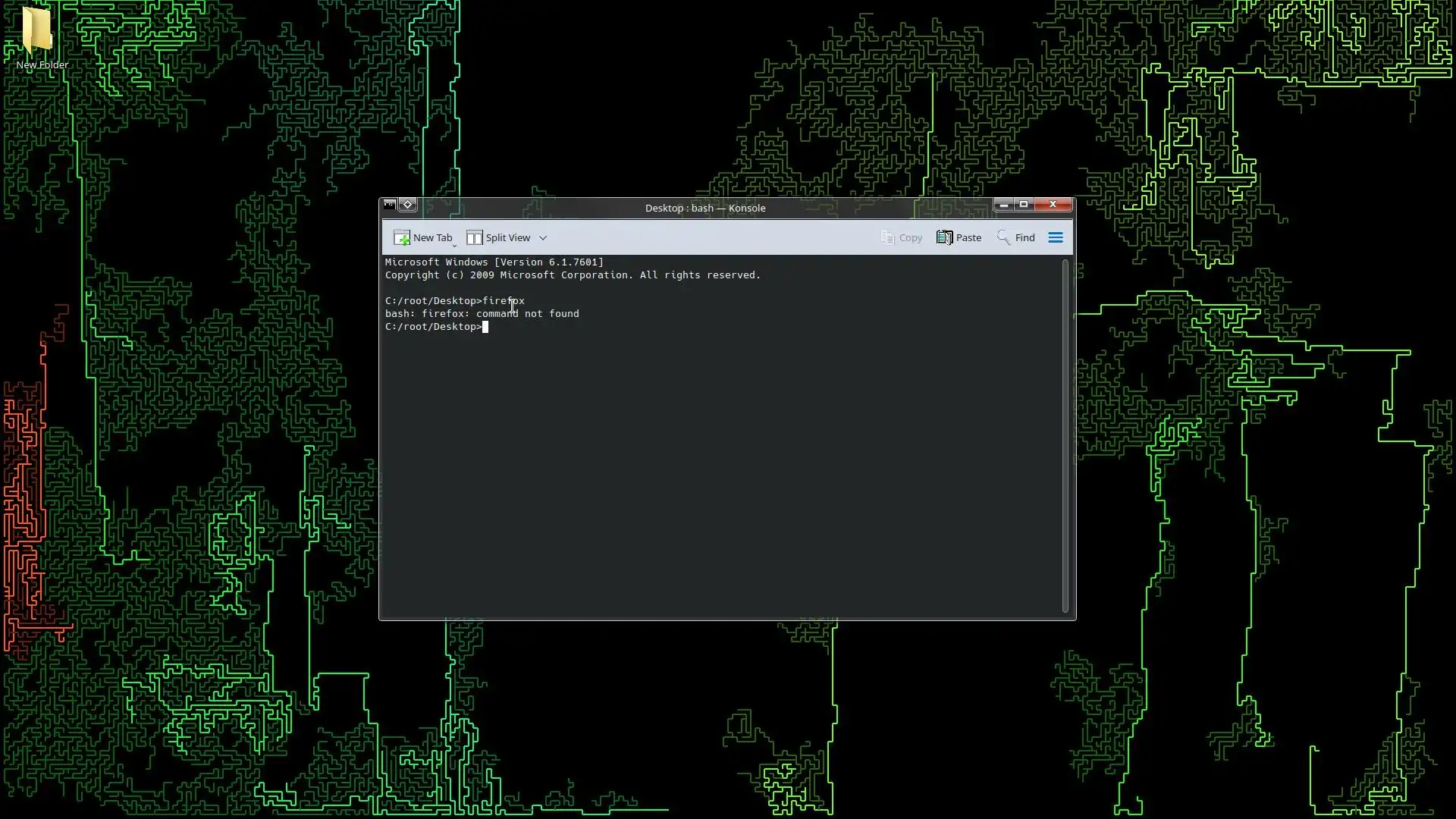Click the Copy icon in toolbar
Image resolution: width=1456 pixels, height=819 pixels.
[887, 237]
